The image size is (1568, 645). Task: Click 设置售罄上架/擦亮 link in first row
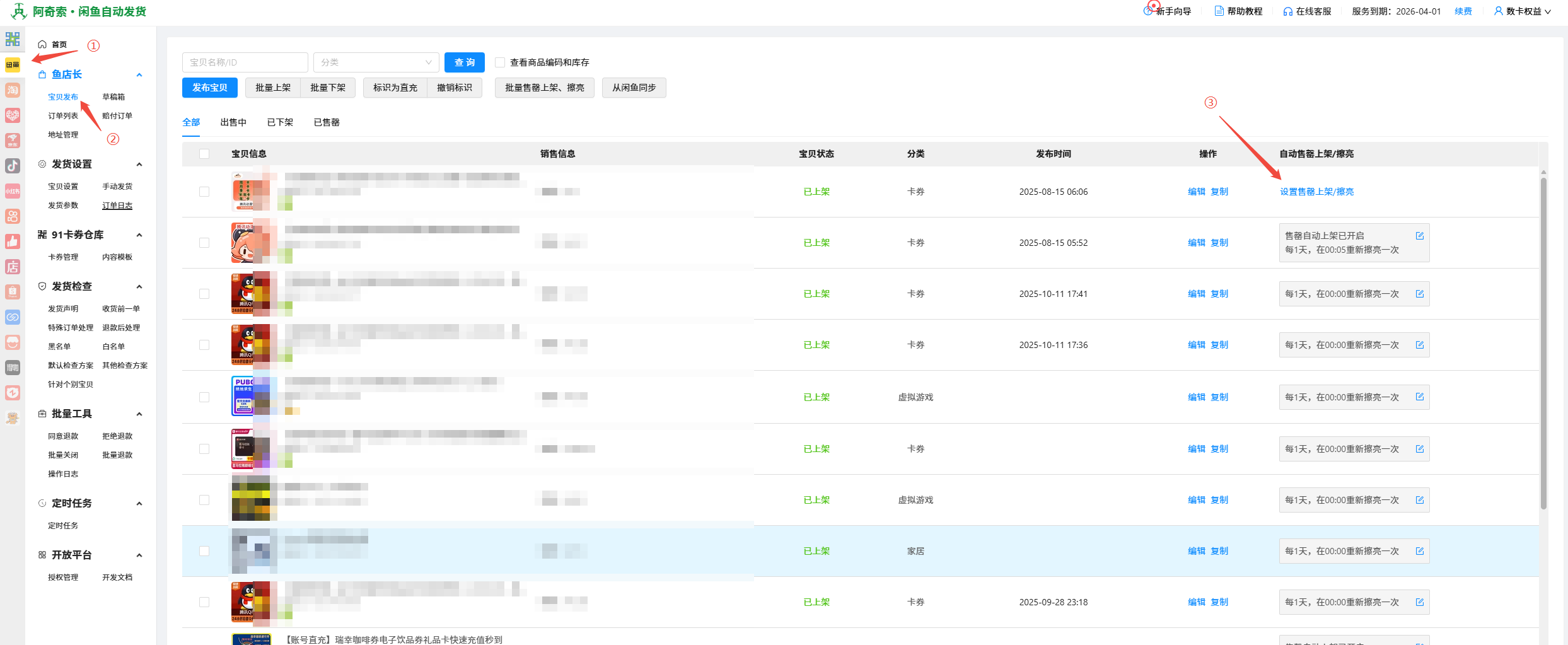tap(1316, 192)
